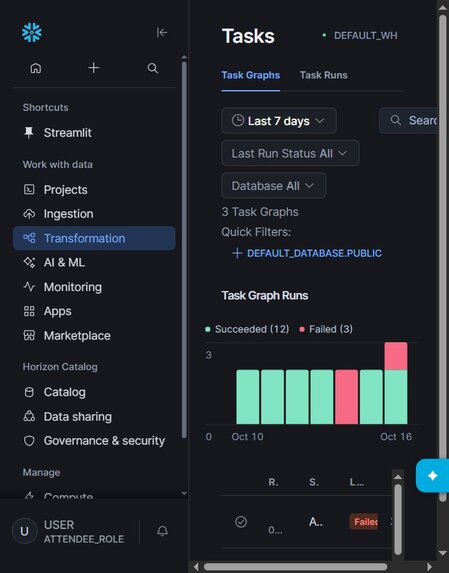Click the '3 Task Graphs' count text
This screenshot has height=573, width=449.
click(260, 212)
